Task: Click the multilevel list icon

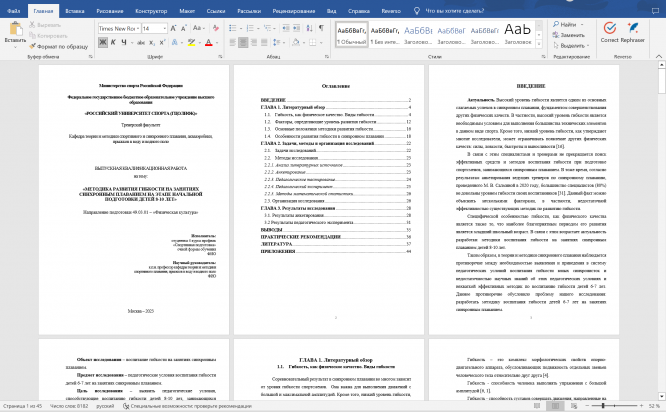Action: point(267,28)
